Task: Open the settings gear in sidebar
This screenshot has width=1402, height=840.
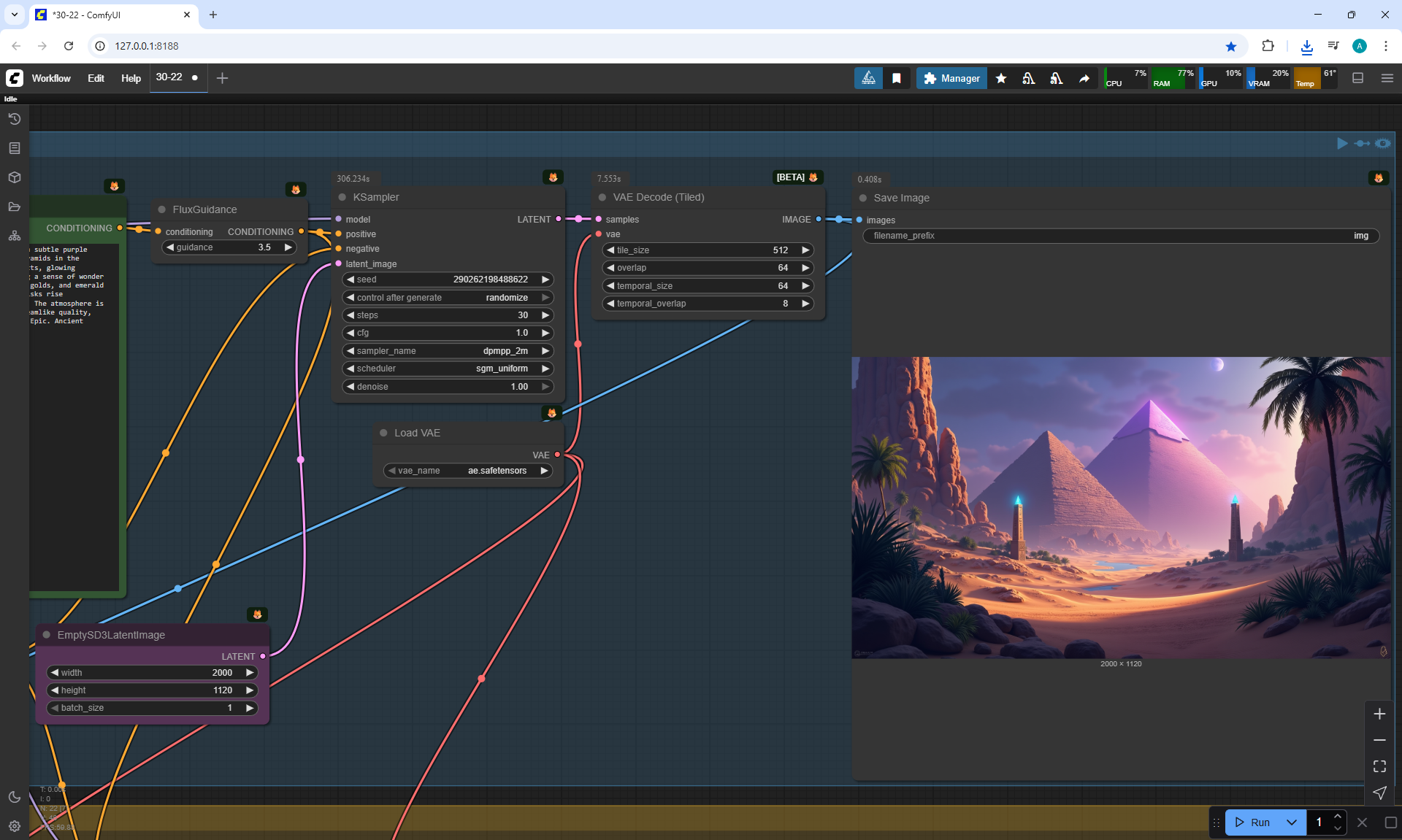Action: [15, 826]
